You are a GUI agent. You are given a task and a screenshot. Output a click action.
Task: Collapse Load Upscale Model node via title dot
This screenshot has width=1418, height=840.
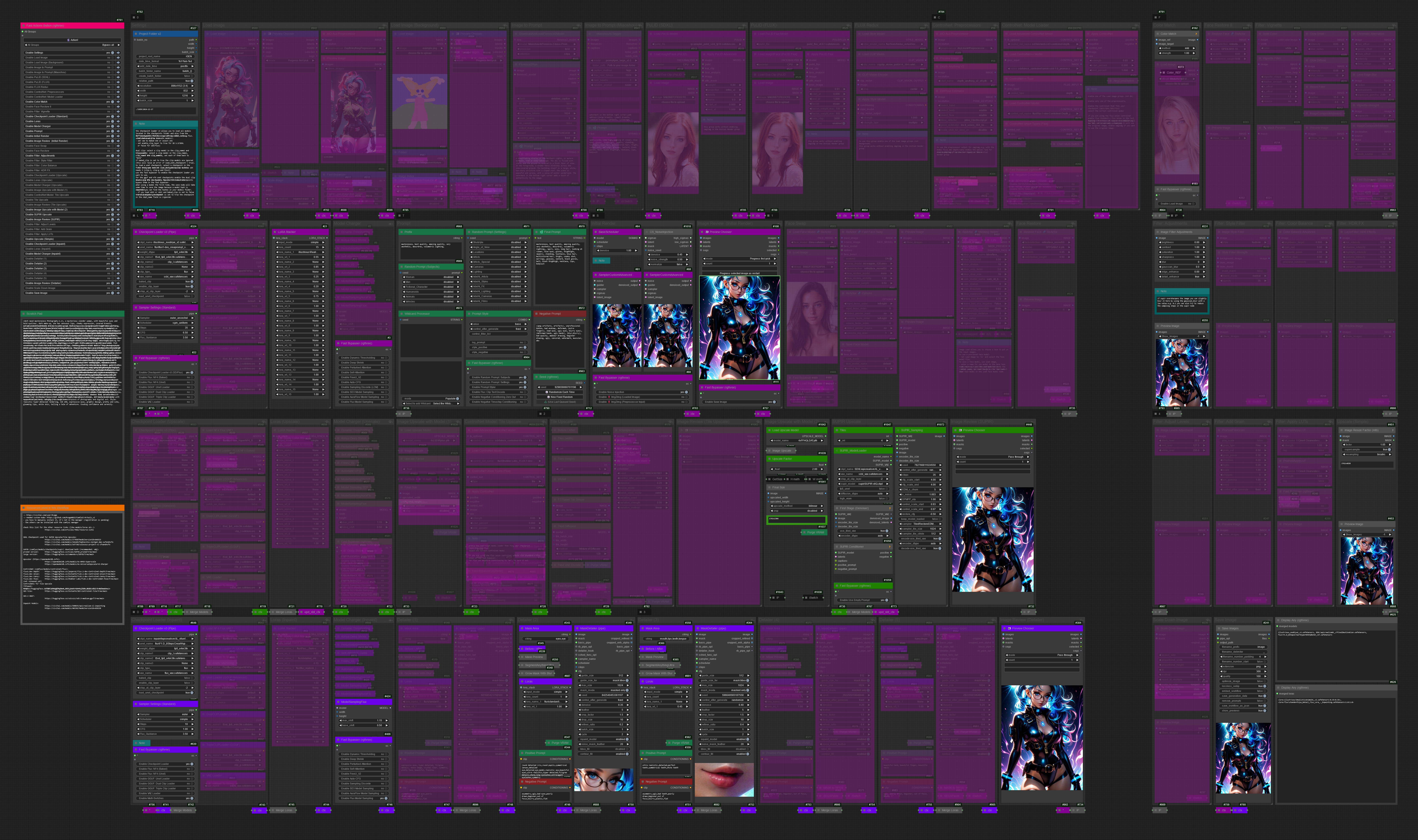coord(770,430)
